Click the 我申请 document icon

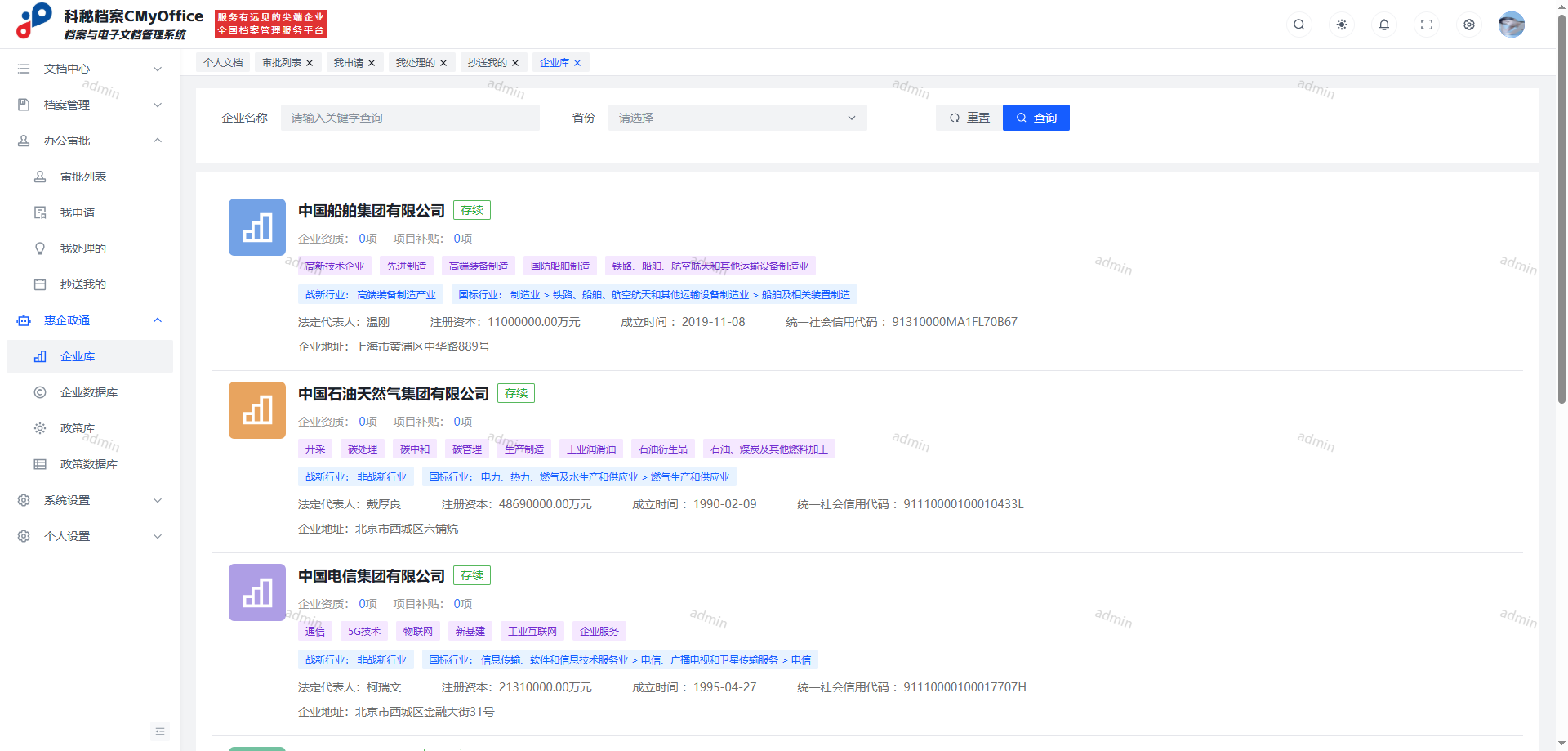tap(40, 212)
